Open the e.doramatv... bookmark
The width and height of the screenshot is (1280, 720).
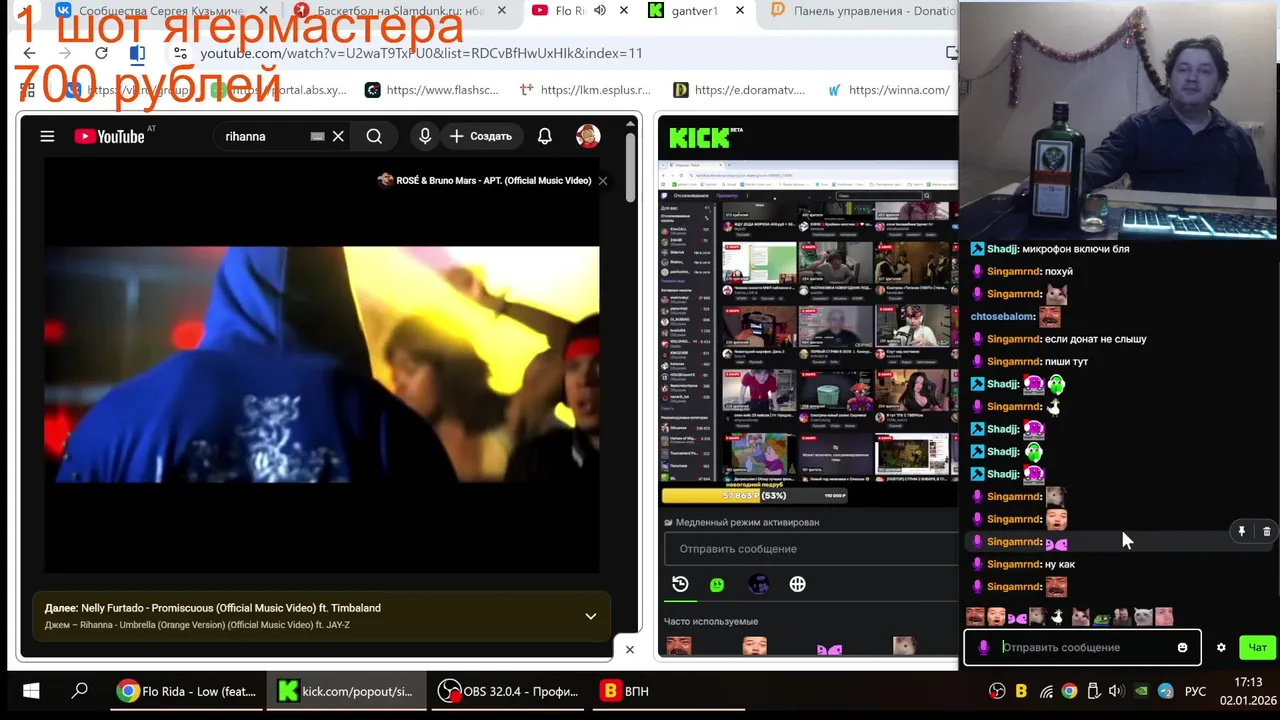[x=739, y=90]
